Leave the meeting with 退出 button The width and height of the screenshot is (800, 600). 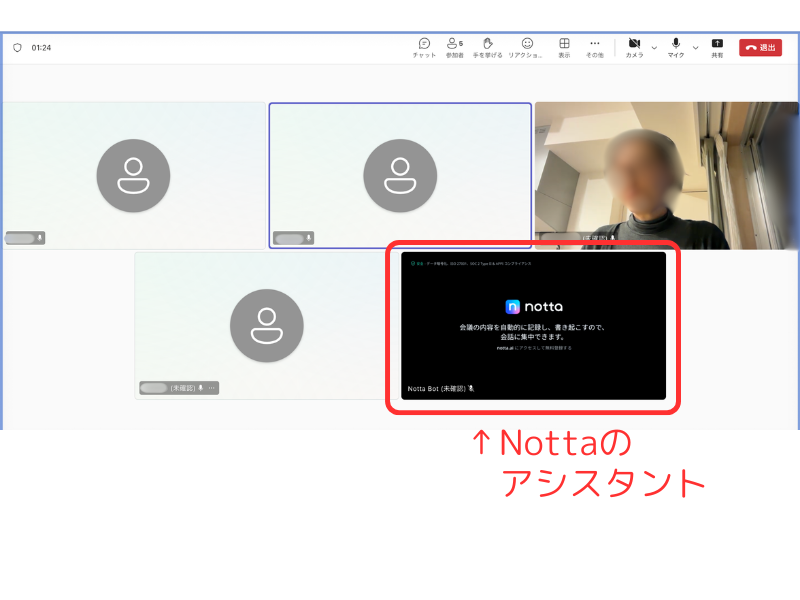[x=760, y=47]
